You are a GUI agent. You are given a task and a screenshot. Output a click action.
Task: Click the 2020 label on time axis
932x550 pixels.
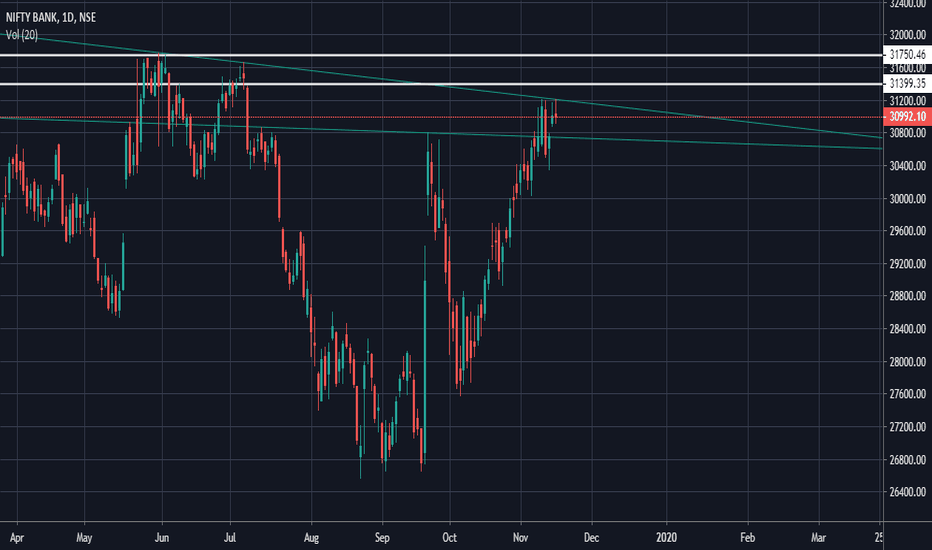(666, 538)
